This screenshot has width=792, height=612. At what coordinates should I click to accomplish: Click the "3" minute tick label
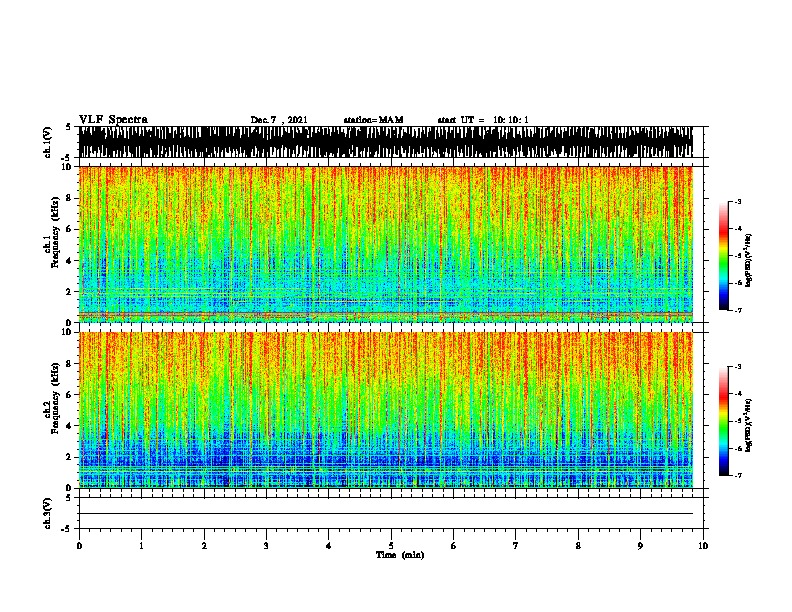click(266, 546)
